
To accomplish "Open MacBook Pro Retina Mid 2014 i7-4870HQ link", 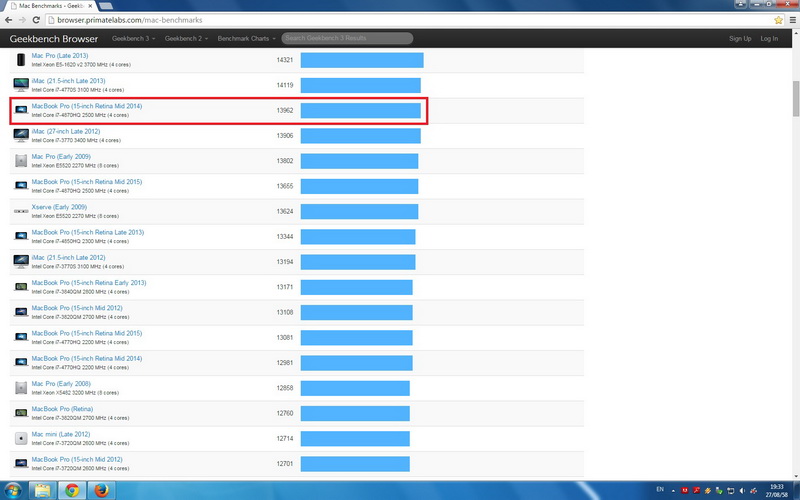I will click(87, 106).
